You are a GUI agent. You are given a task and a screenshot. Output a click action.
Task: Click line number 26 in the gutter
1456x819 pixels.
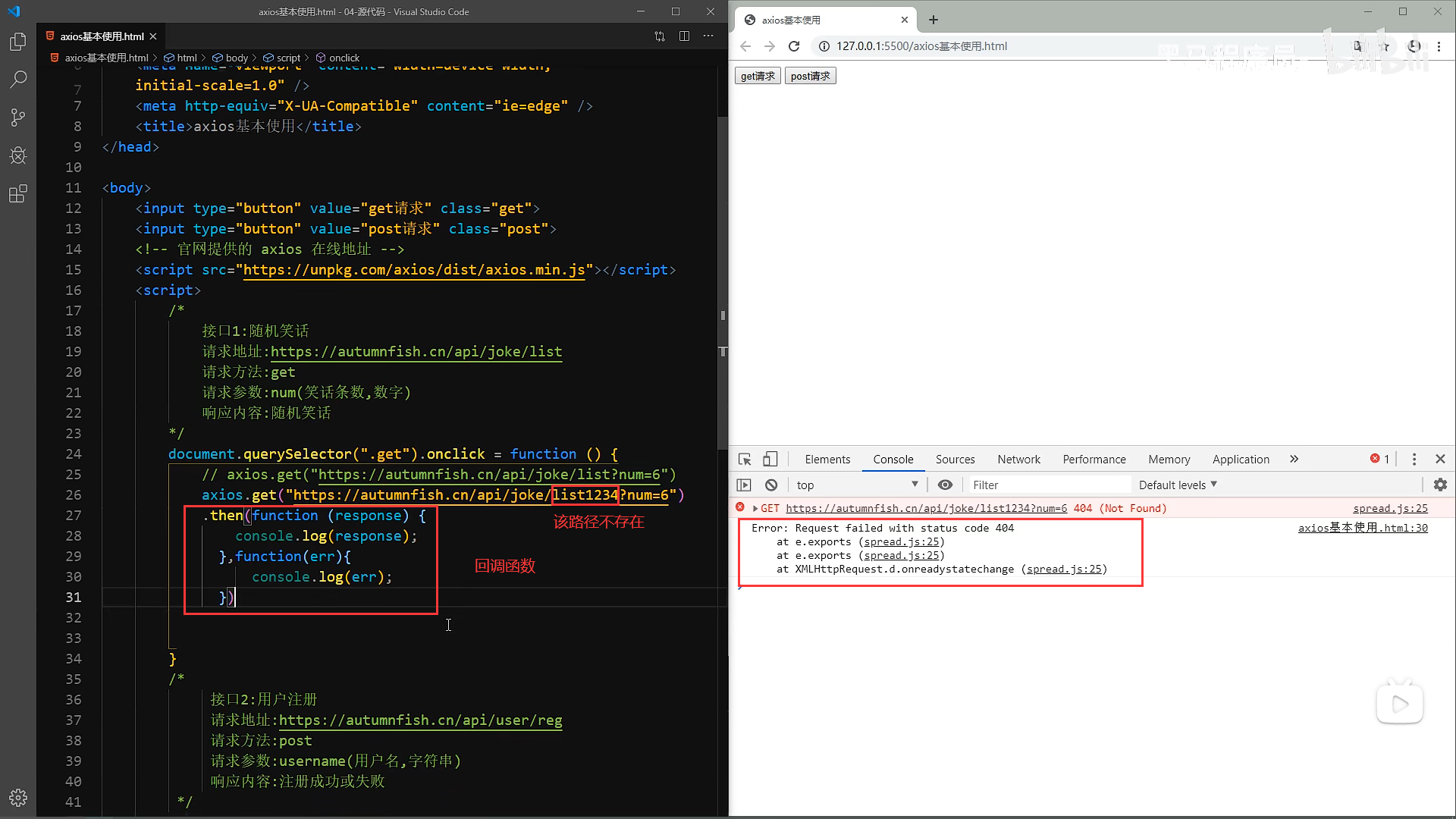tap(73, 495)
